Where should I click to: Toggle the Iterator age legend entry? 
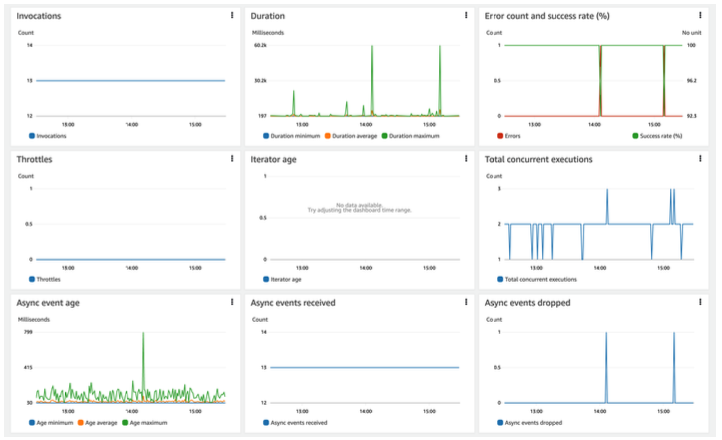(282, 279)
